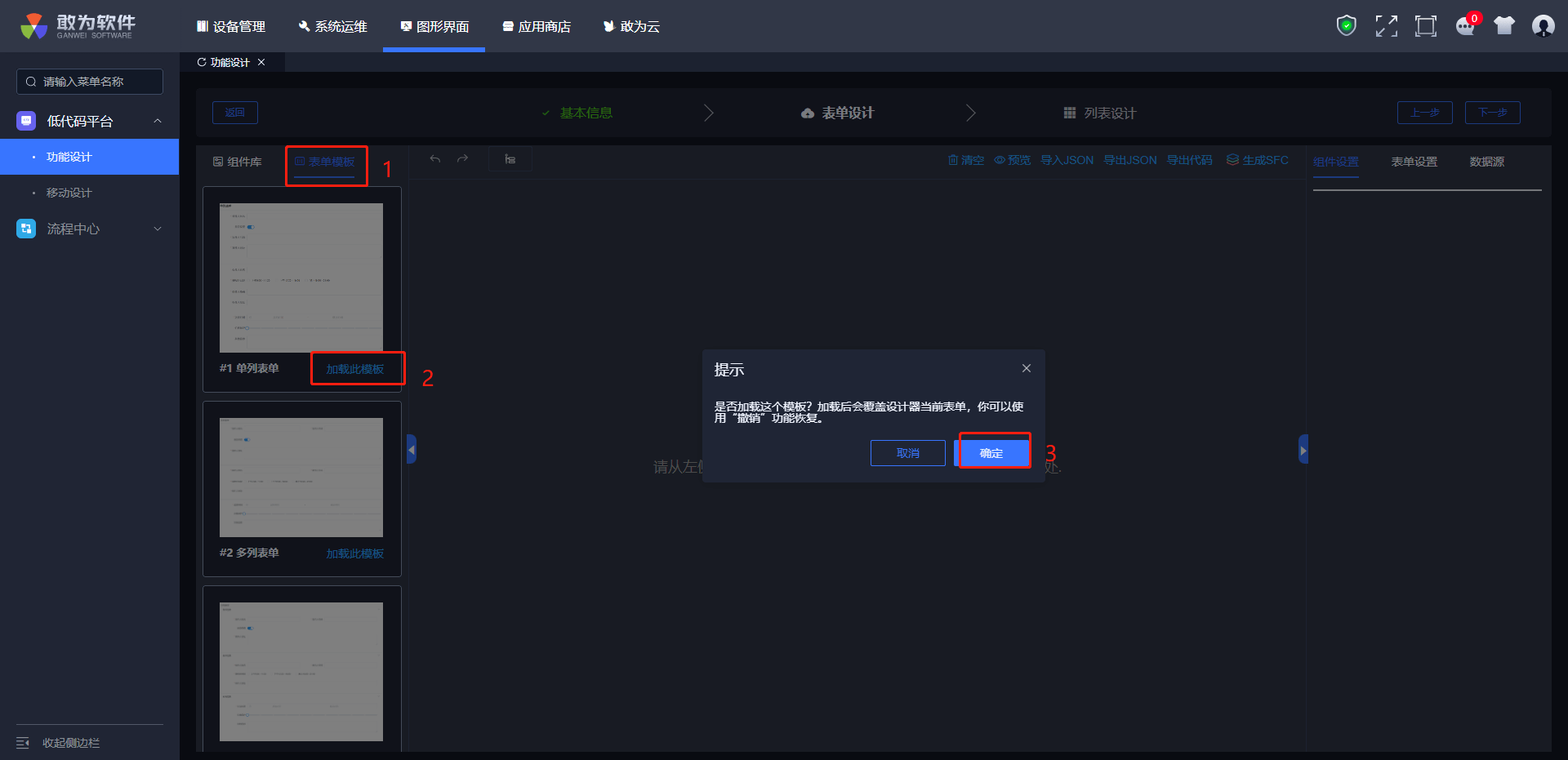
Task: Collapse the right panel with arrow handle
Action: point(1303,450)
